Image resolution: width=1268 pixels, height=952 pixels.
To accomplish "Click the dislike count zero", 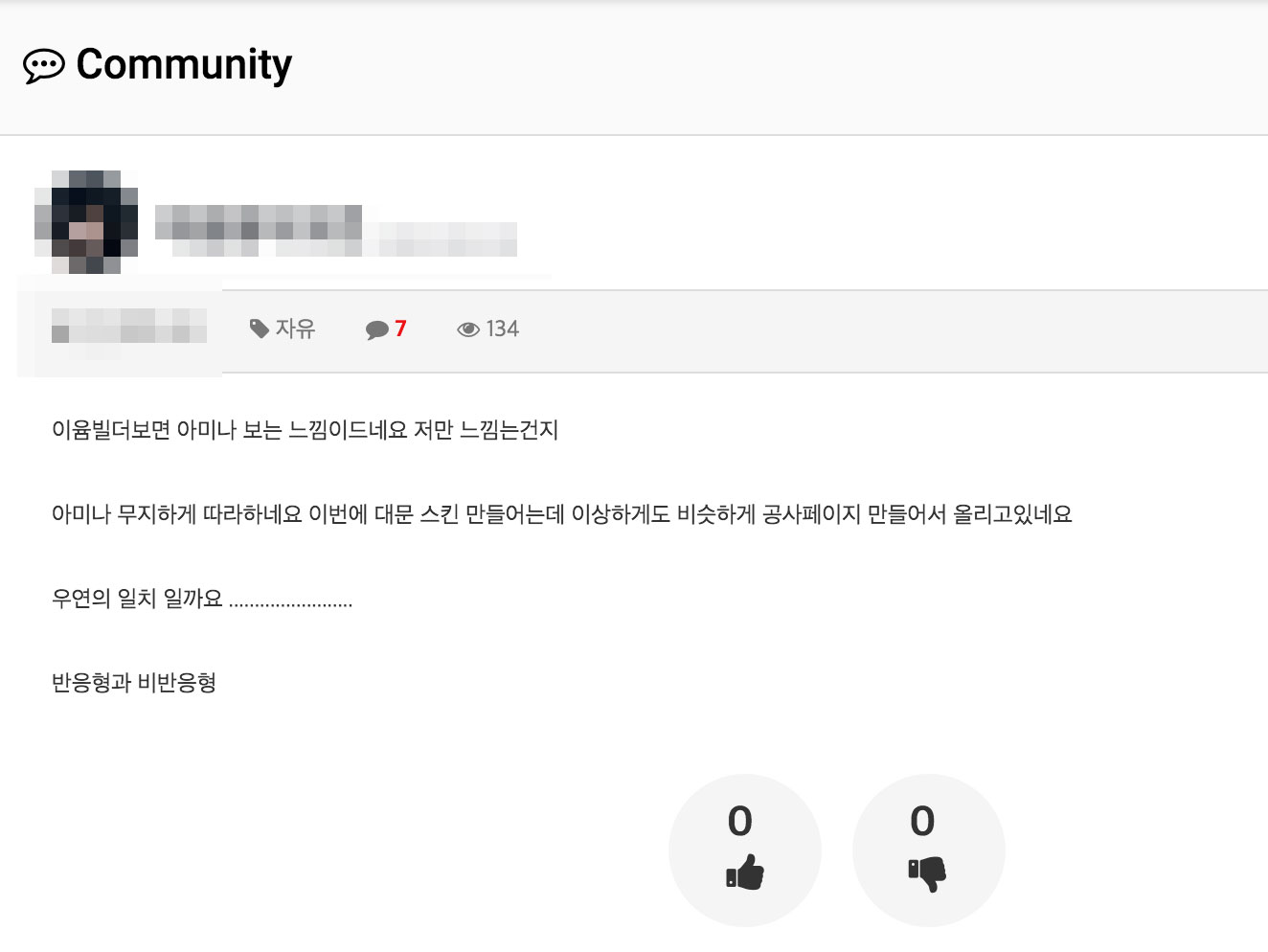I will pyautogui.click(x=922, y=821).
